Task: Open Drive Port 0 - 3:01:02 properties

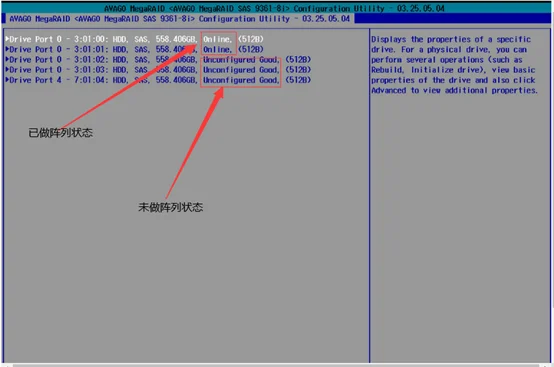Action: (158, 59)
